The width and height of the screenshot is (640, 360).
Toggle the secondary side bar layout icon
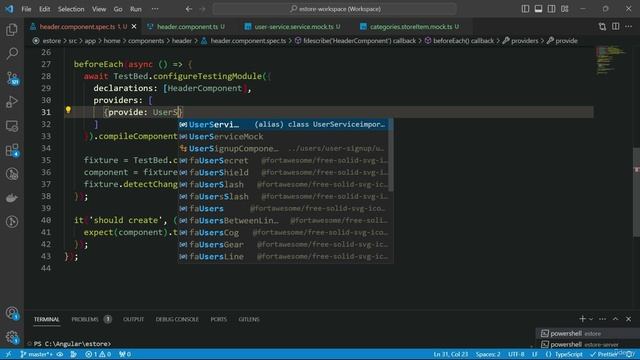[x=551, y=9]
